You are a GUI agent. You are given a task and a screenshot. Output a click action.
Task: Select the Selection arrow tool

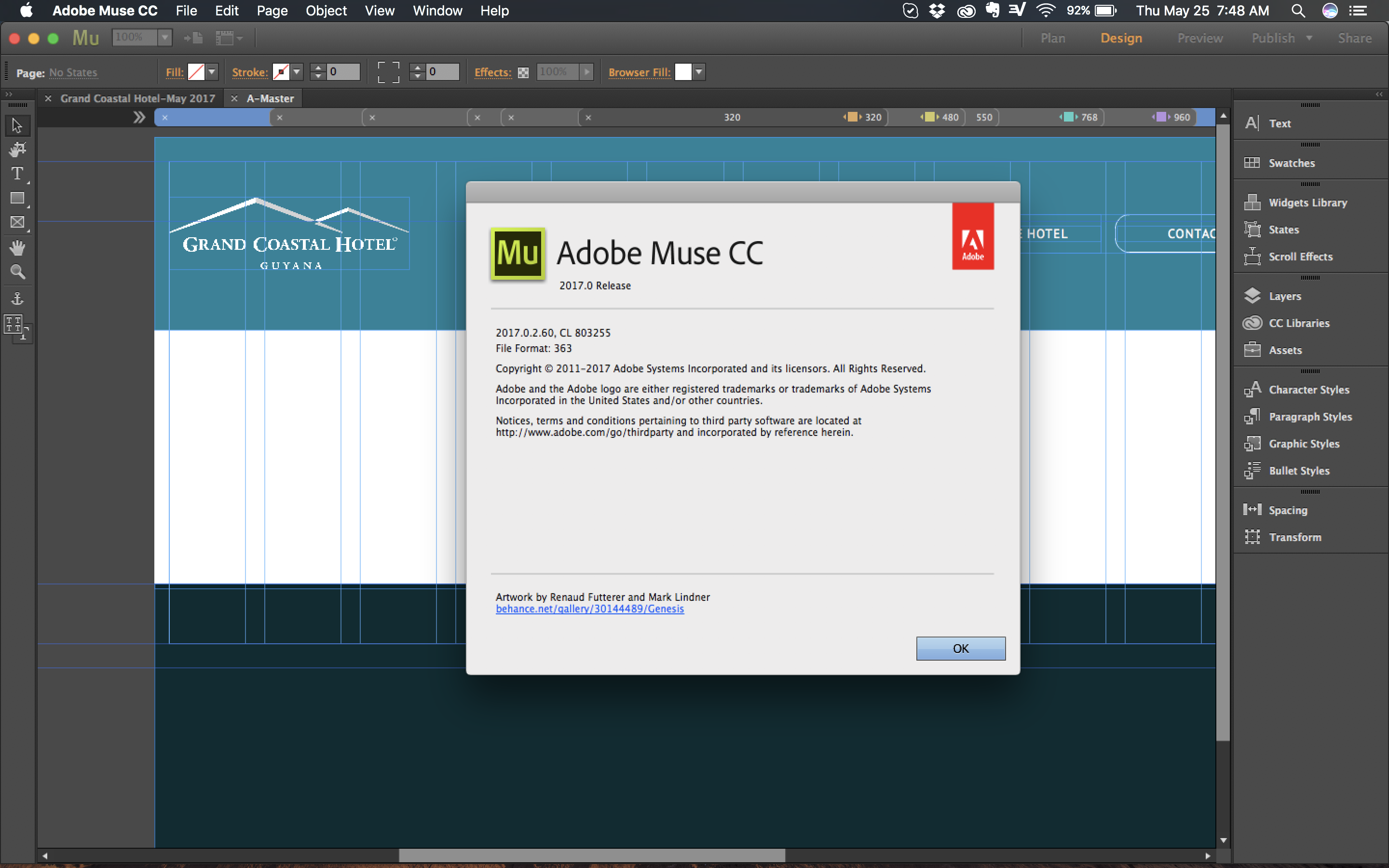pos(17,125)
